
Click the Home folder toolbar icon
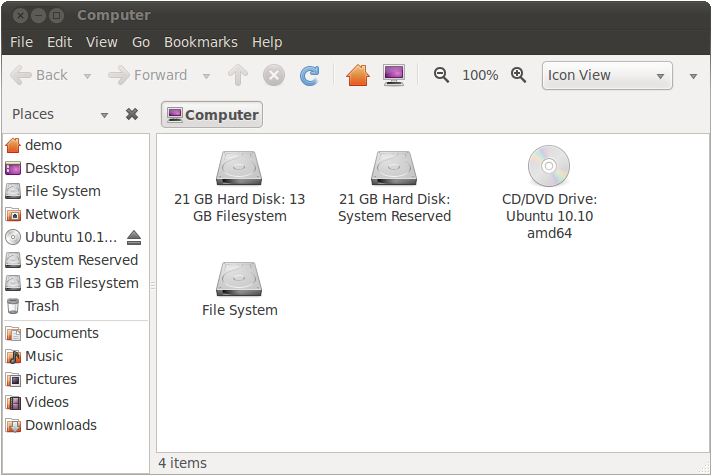click(x=358, y=75)
